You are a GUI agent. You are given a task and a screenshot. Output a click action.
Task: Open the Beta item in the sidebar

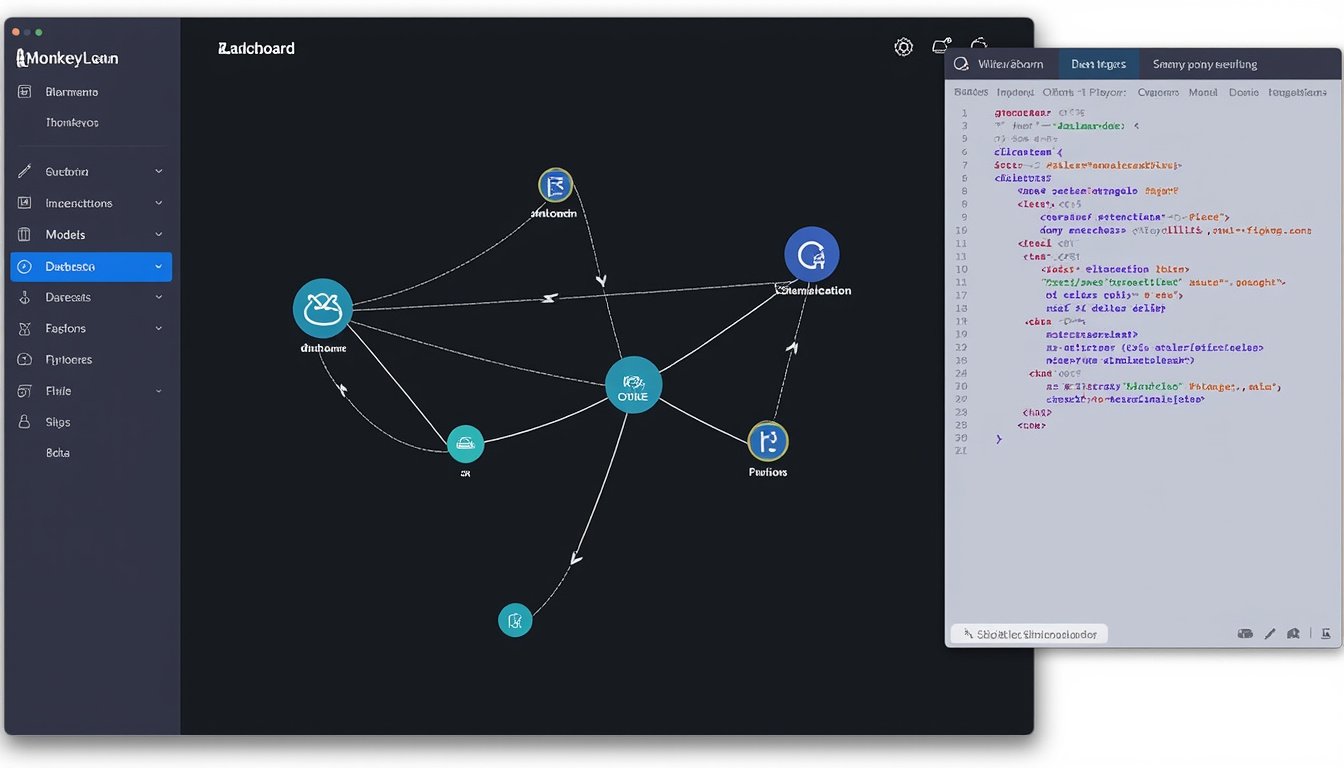point(55,452)
